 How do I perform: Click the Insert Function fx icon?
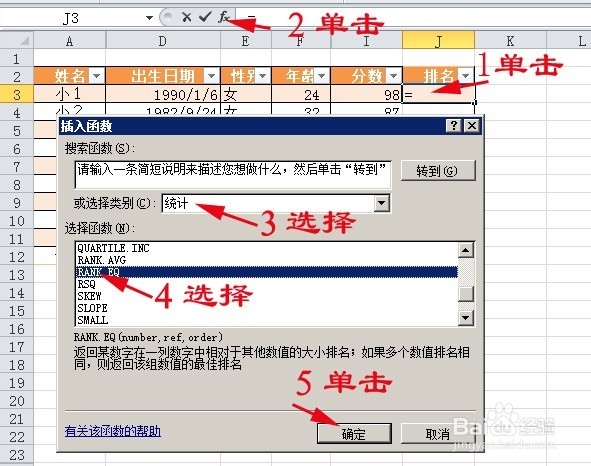coord(224,17)
